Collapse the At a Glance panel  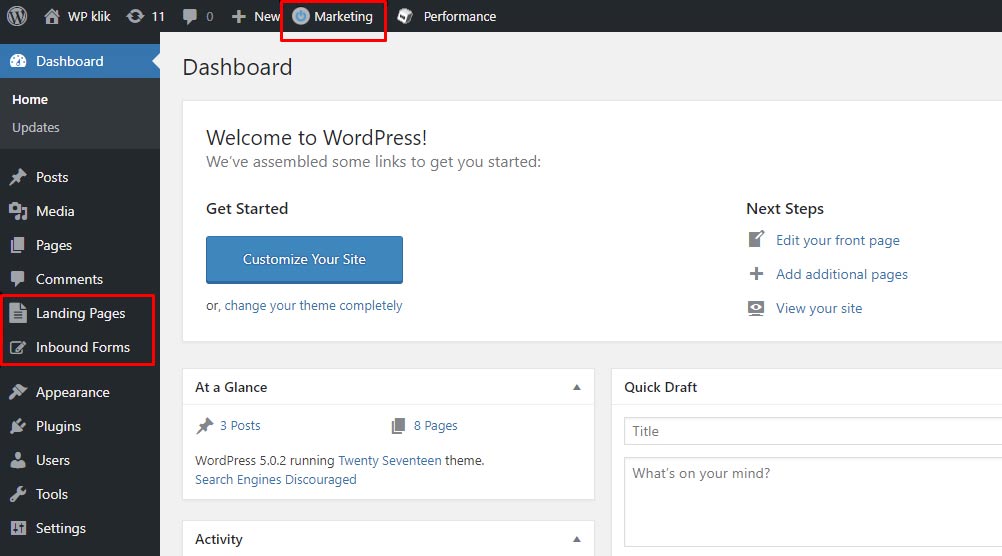pos(576,387)
